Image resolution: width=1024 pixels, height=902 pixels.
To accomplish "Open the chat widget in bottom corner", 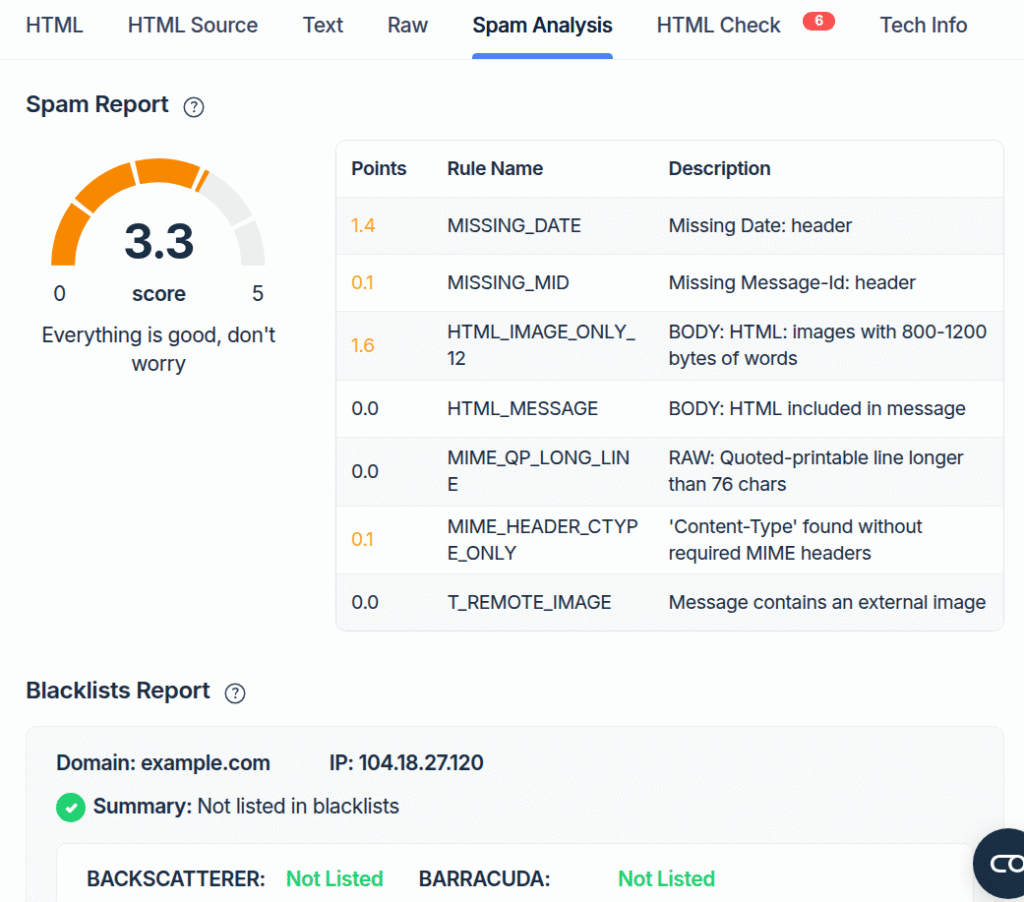I will (x=1000, y=863).
